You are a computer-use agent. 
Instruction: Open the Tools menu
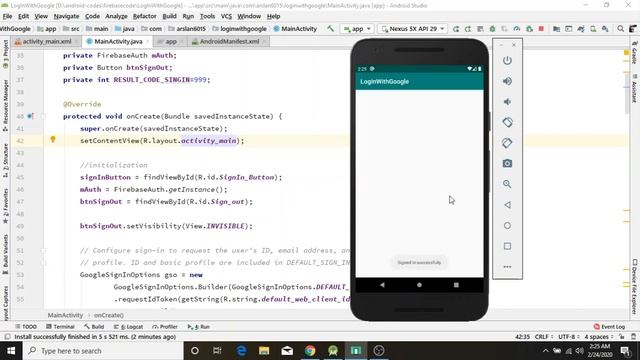click(x=207, y=16)
